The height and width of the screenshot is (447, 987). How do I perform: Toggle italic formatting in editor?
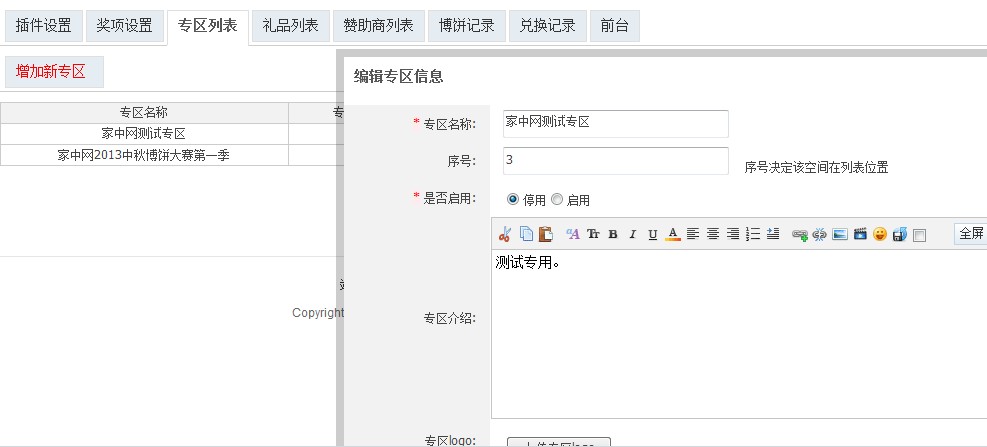click(x=633, y=234)
